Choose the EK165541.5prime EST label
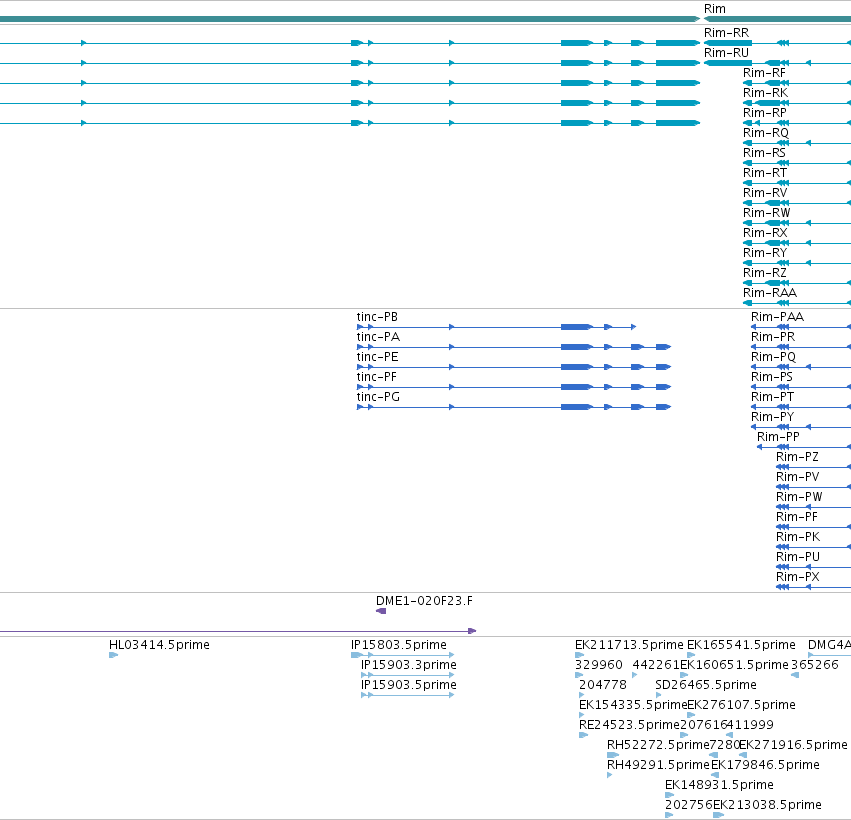The image size is (851, 820). pos(741,645)
